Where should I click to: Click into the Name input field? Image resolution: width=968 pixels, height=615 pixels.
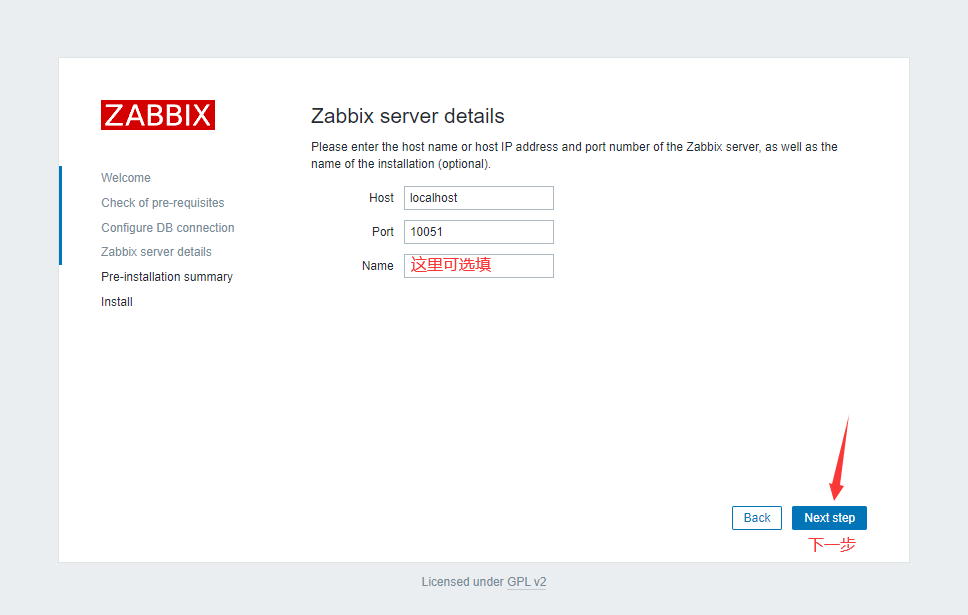point(479,266)
